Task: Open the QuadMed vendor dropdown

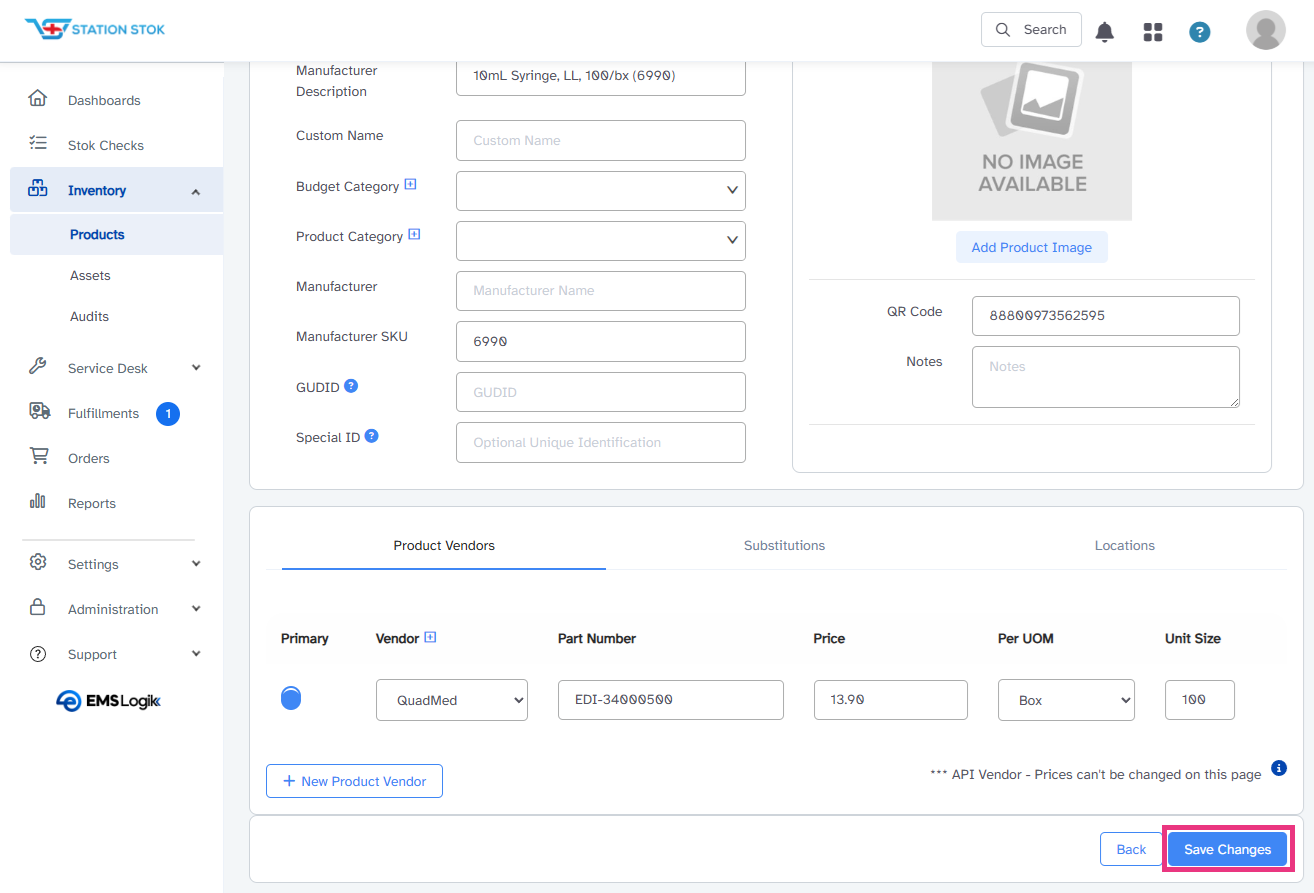Action: pyautogui.click(x=452, y=700)
